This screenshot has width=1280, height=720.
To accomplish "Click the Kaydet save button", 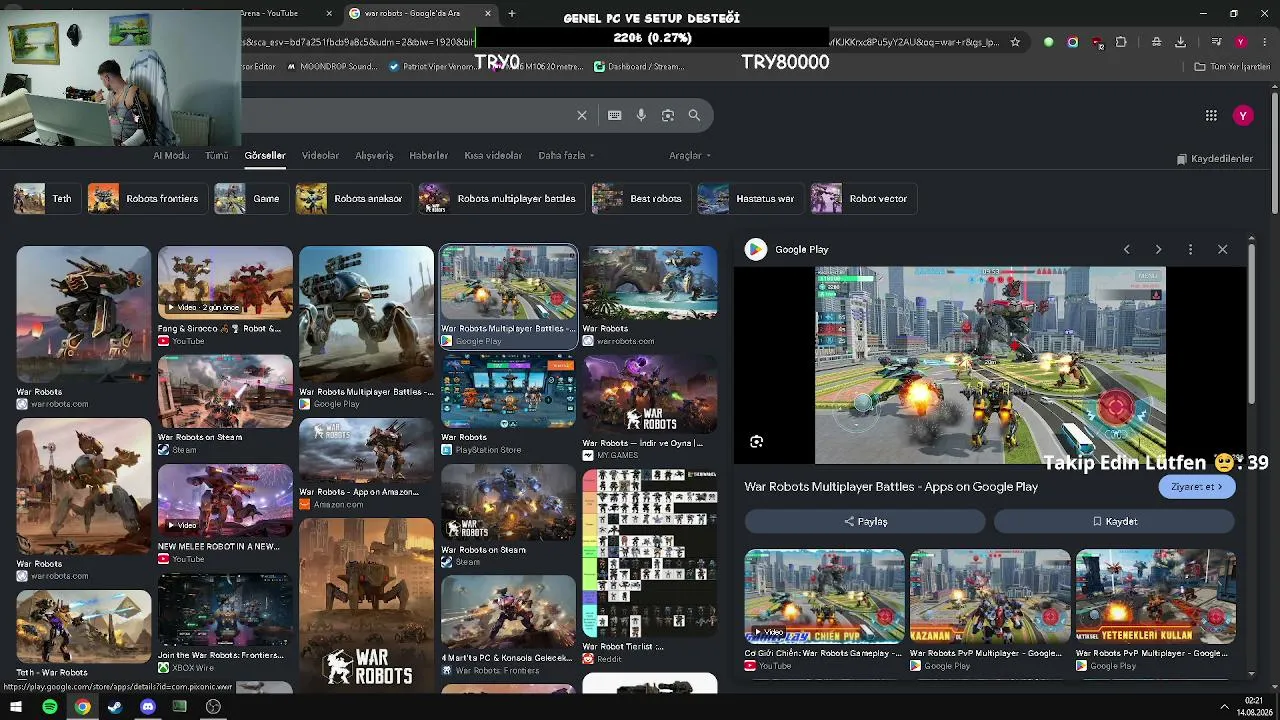I will [1115, 521].
